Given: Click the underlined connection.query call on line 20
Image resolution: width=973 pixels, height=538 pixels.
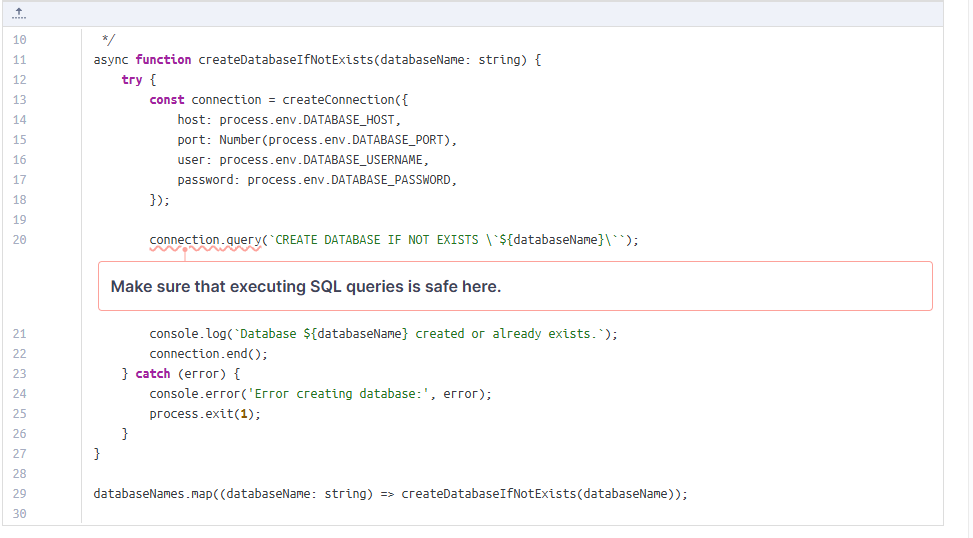Looking at the screenshot, I should tap(205, 240).
